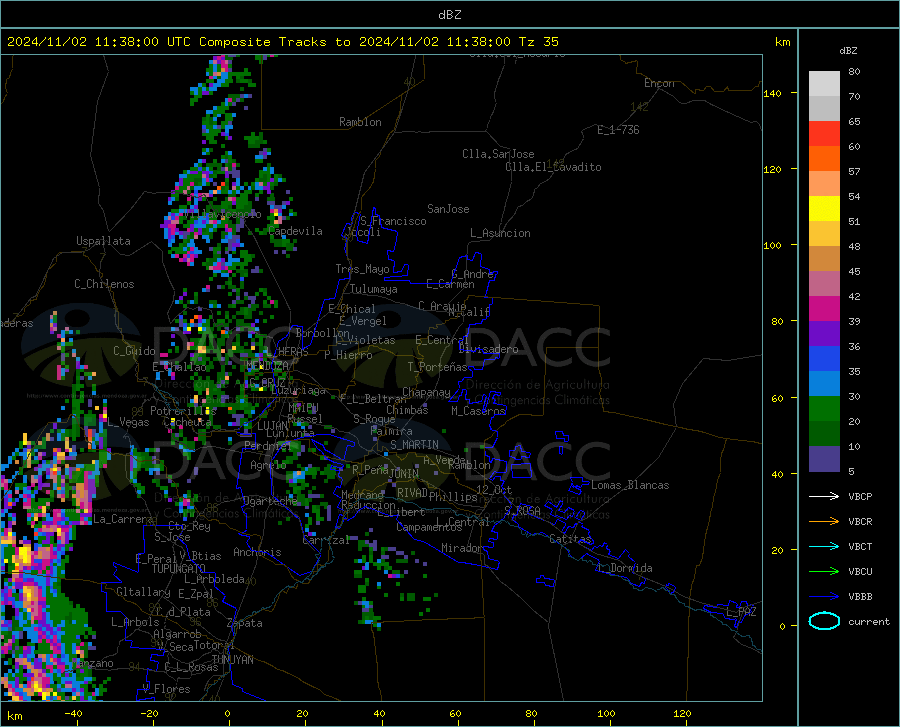
Task: Click the cyan 'current' ellipse legend icon
Action: 824,621
